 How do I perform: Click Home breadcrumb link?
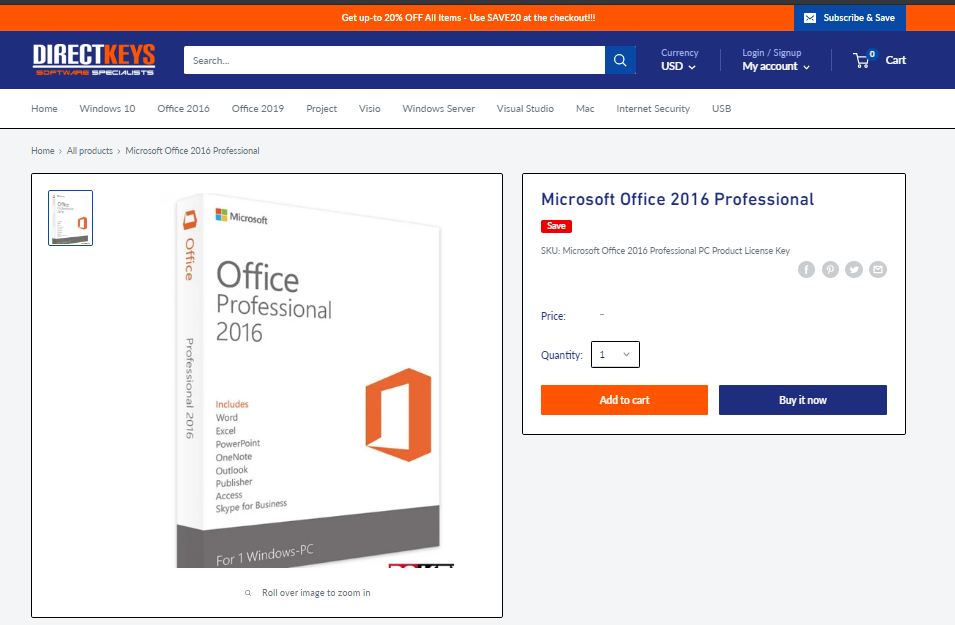point(43,150)
